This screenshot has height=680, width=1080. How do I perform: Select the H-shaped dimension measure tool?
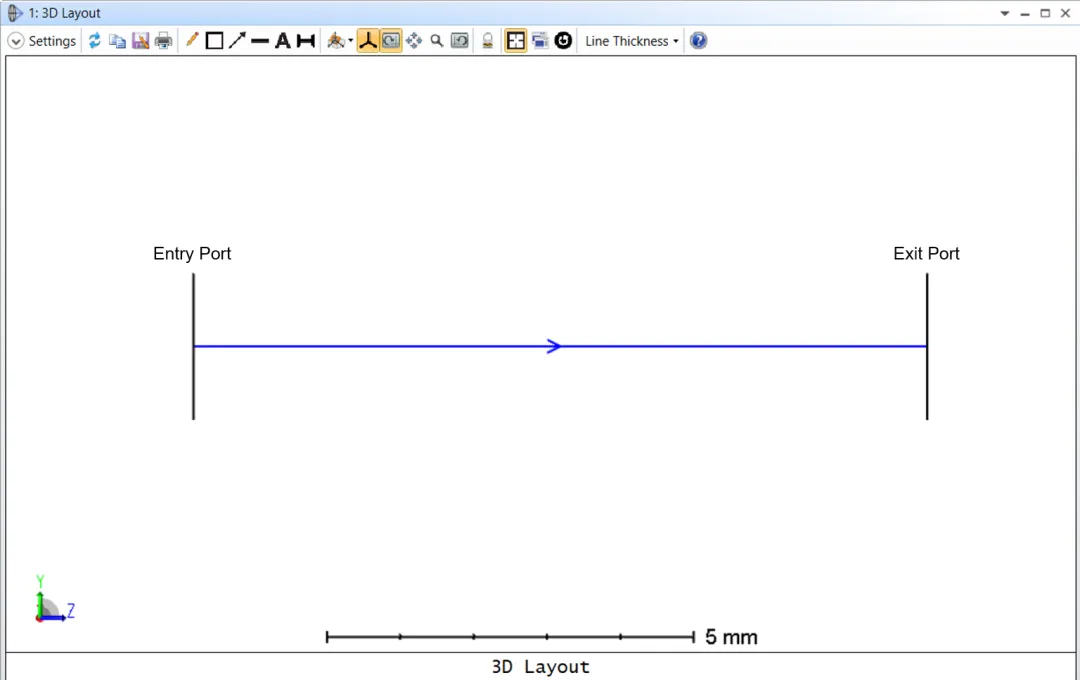click(306, 41)
